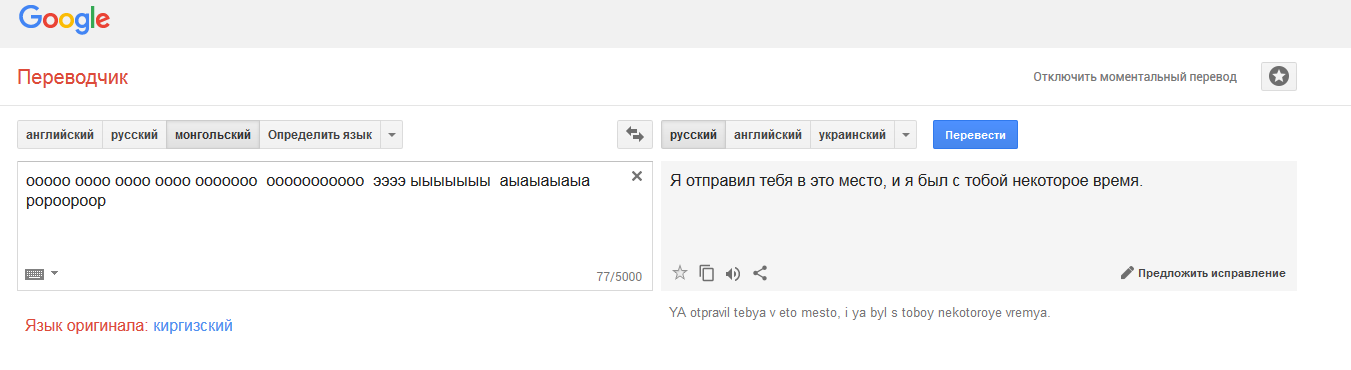
Task: Expand source language list dropdown
Action: click(391, 134)
